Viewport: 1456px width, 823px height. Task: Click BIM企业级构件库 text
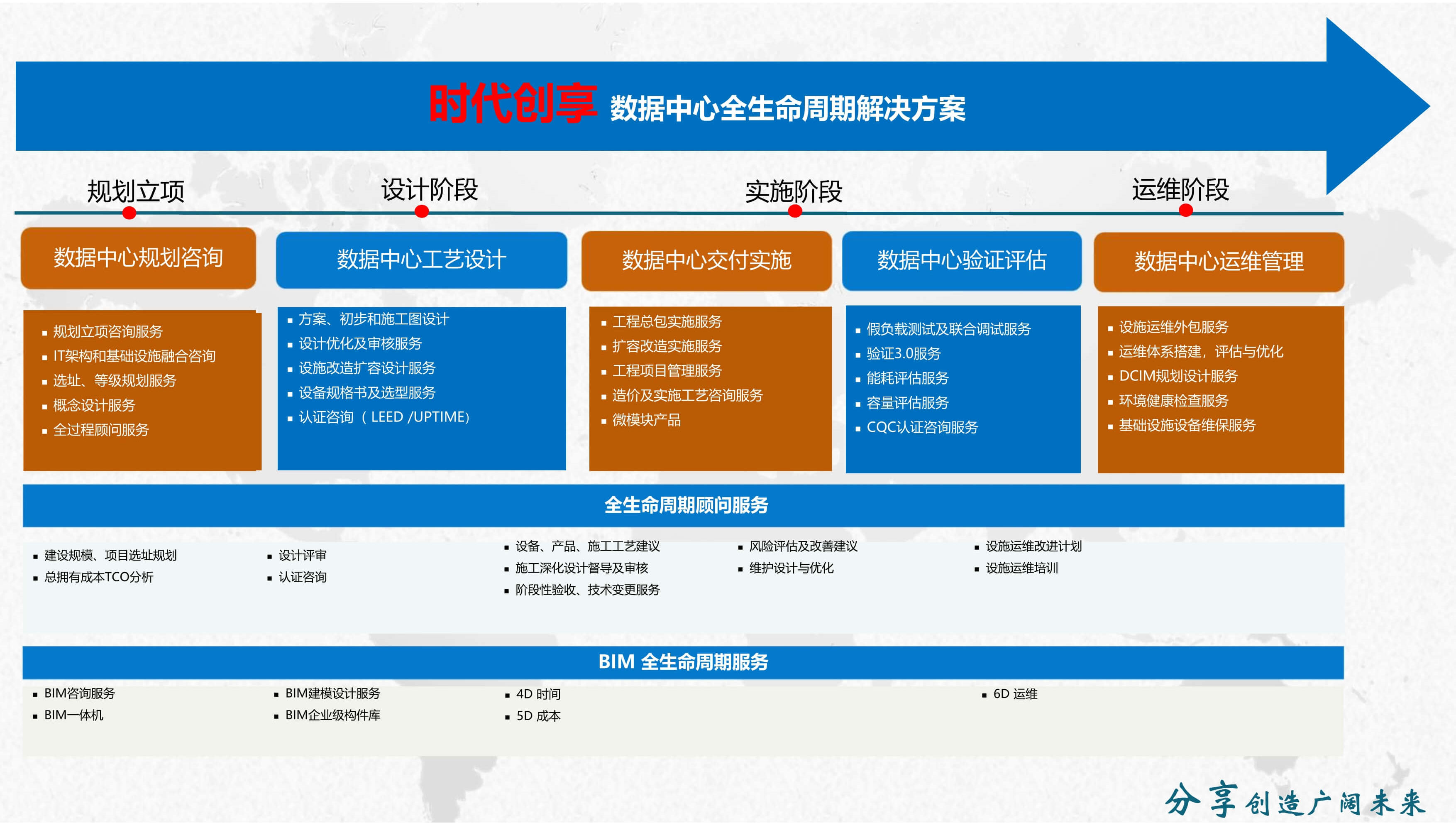[332, 715]
